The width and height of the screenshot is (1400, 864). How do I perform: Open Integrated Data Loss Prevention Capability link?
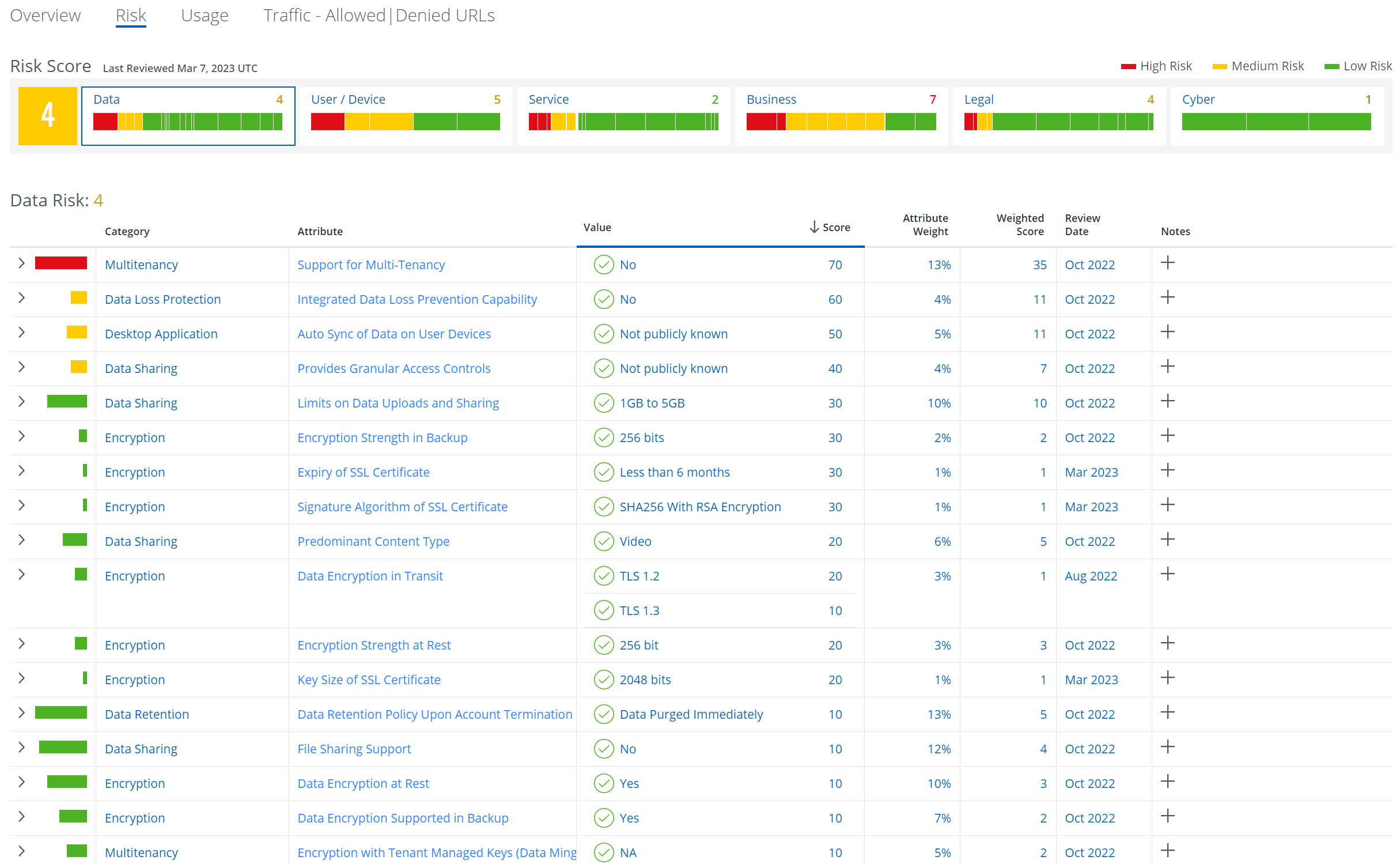tap(417, 299)
